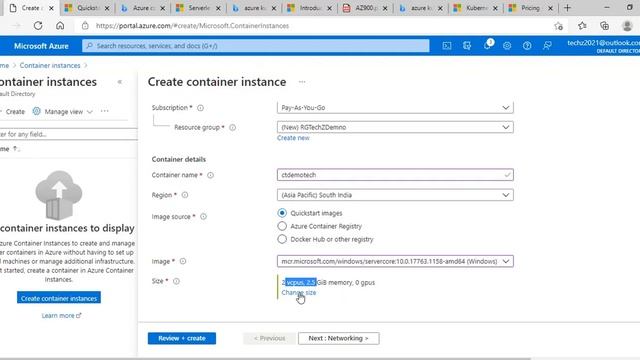This screenshot has height=360, width=640.
Task: Open Directories and subscriptions filter icon
Action: click(x=467, y=46)
